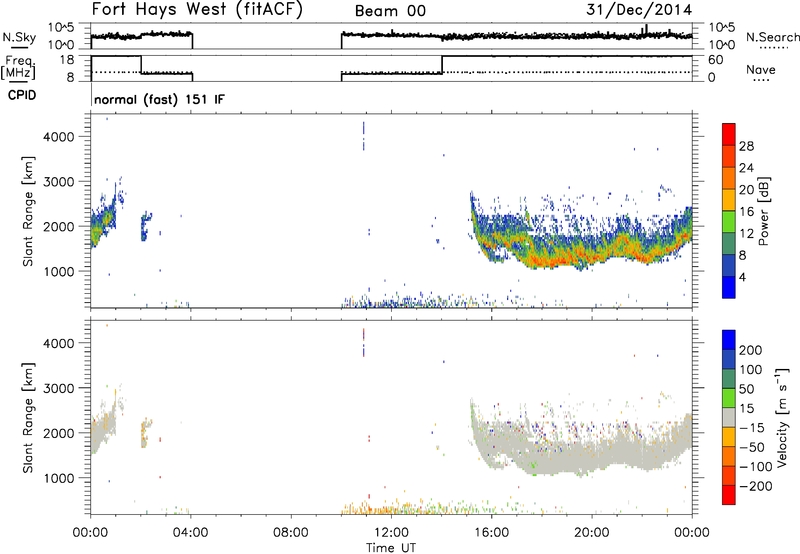Pick the red bottom segment of Velocity colorbar
800x554 pixels.
coord(729,495)
